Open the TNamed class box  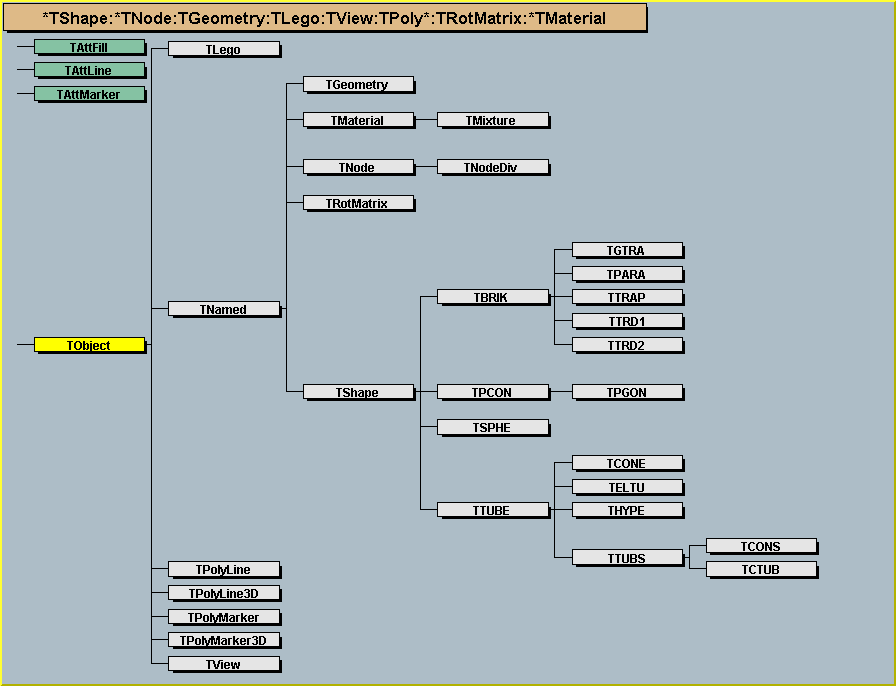pyautogui.click(x=223, y=310)
